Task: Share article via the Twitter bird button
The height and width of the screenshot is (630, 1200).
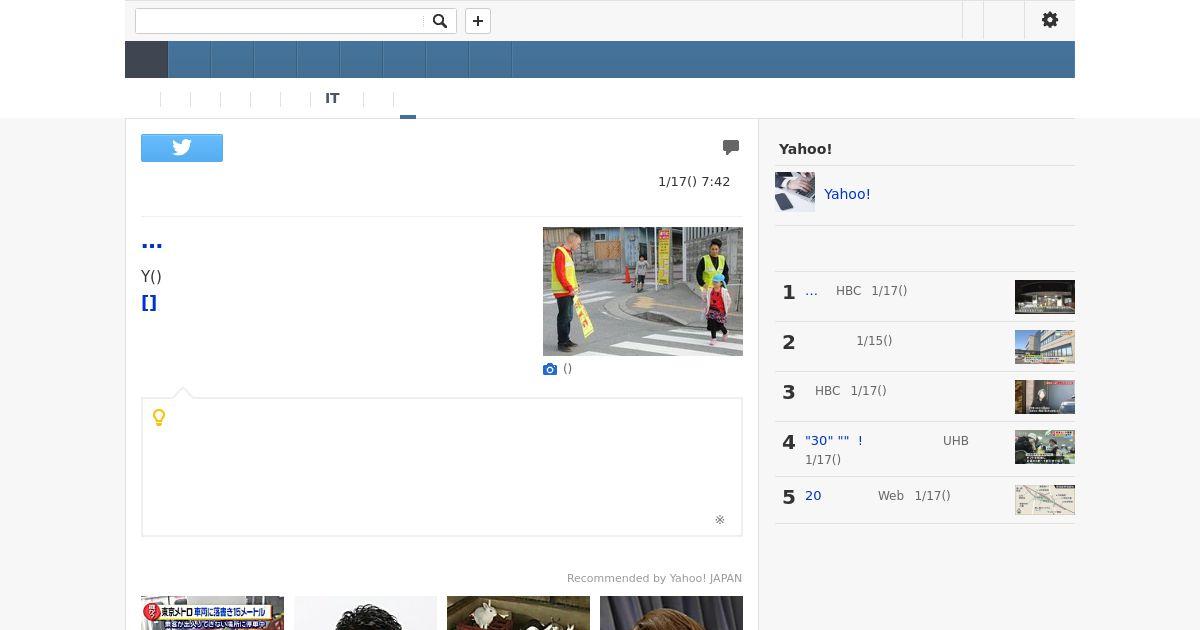Action: [182, 148]
